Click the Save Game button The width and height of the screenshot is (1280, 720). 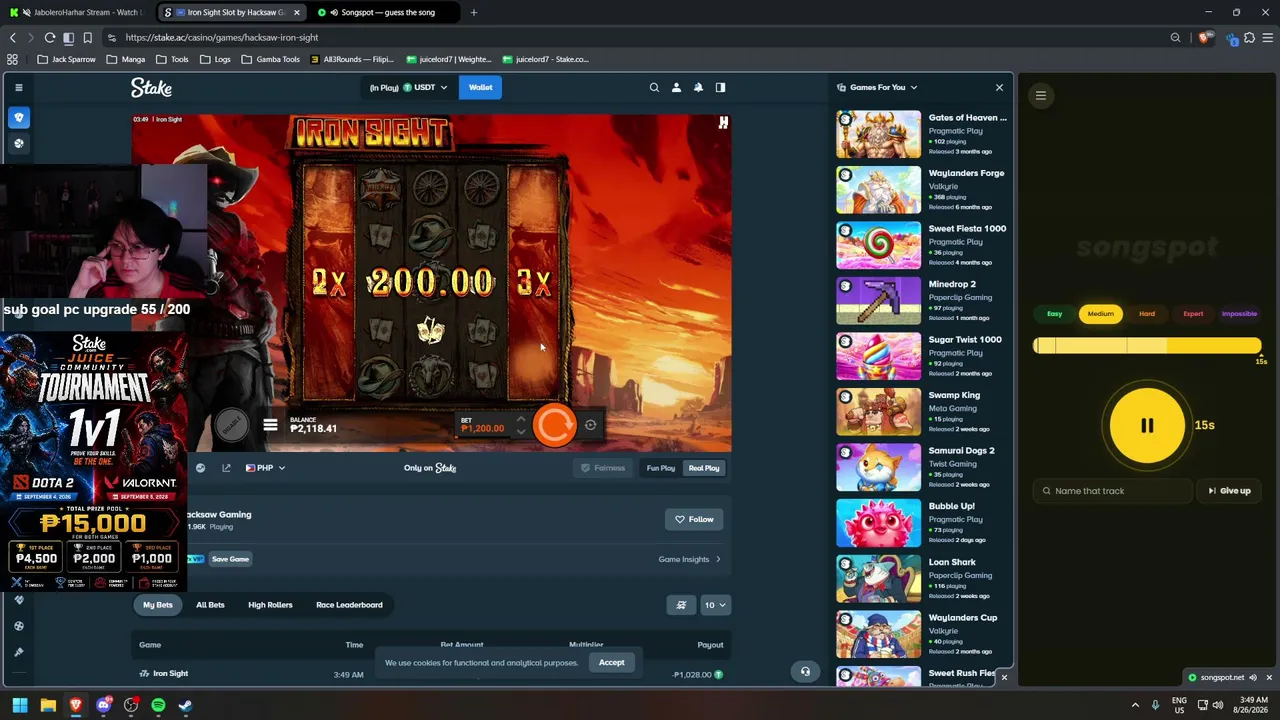click(x=230, y=559)
